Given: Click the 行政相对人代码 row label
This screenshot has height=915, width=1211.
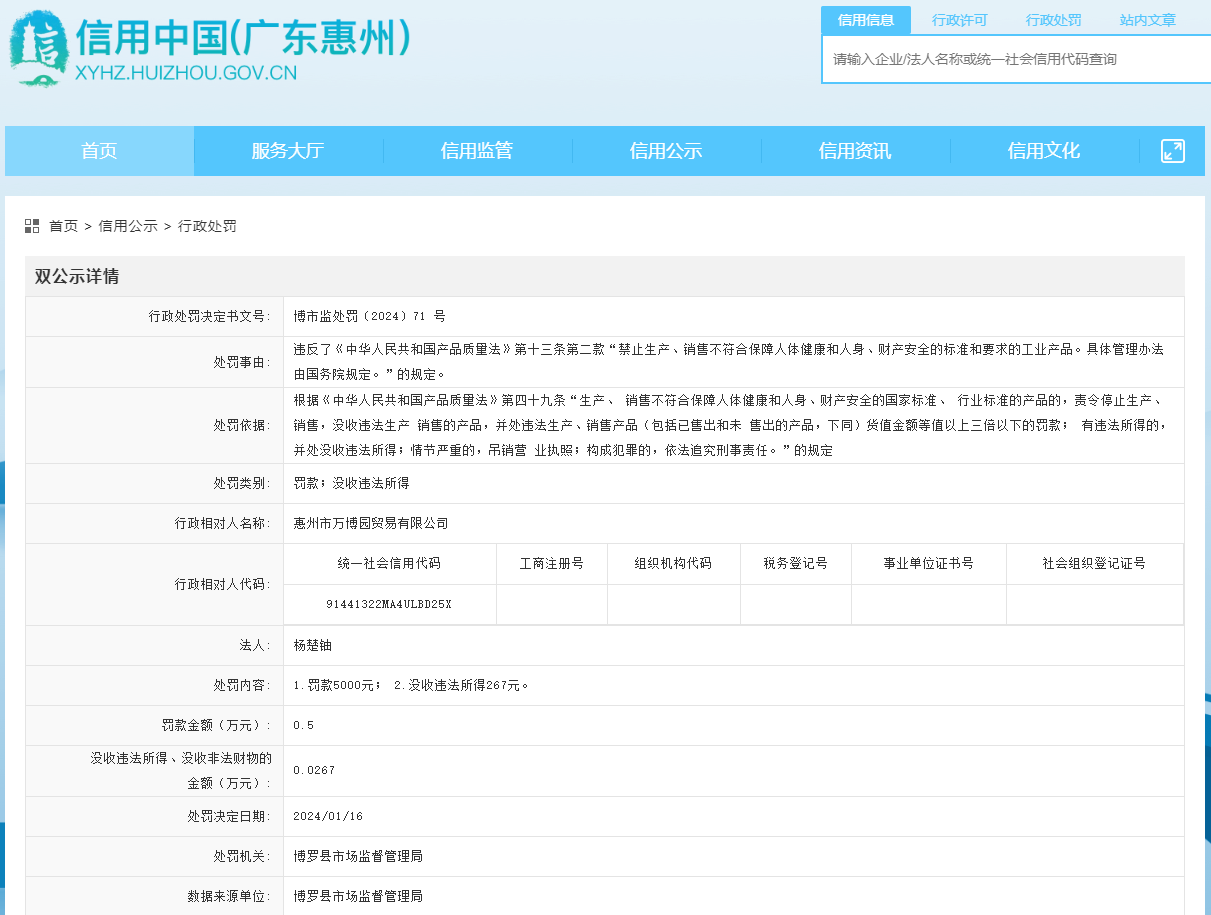Looking at the screenshot, I should [223, 584].
